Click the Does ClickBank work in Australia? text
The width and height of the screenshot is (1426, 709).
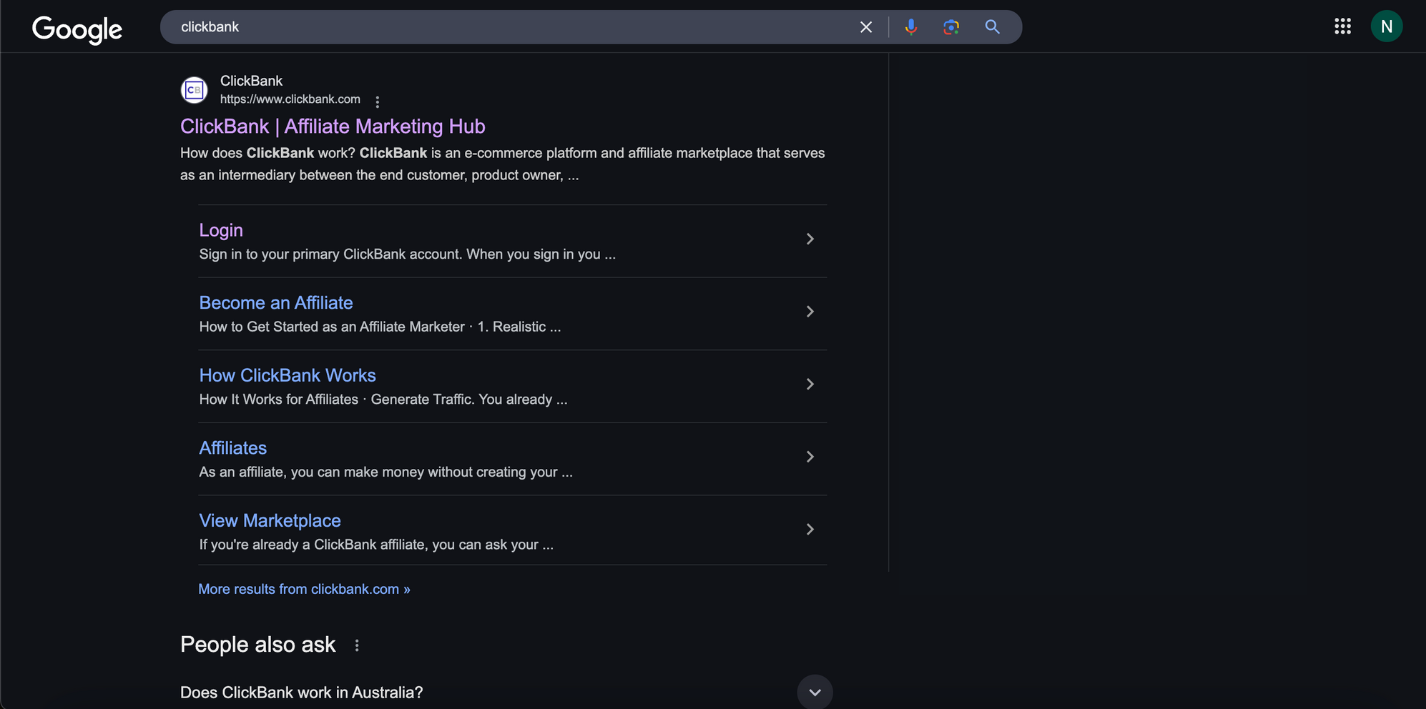click(x=301, y=692)
